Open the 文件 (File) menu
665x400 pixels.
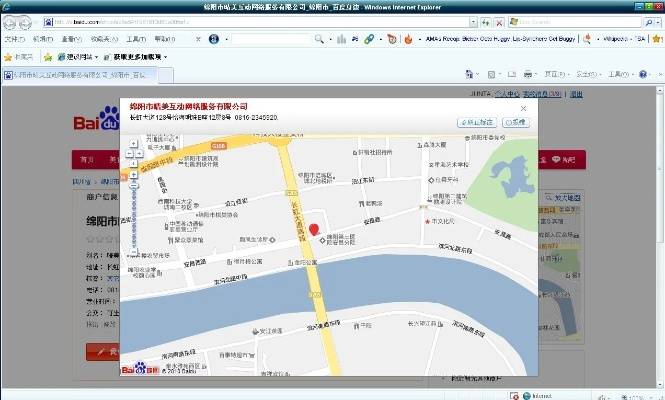[14, 39]
